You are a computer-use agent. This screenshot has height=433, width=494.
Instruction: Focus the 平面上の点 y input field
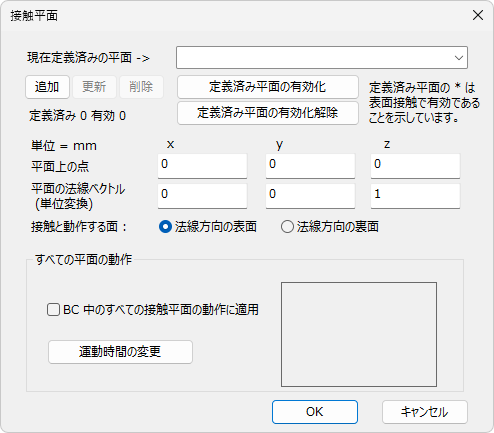point(310,166)
